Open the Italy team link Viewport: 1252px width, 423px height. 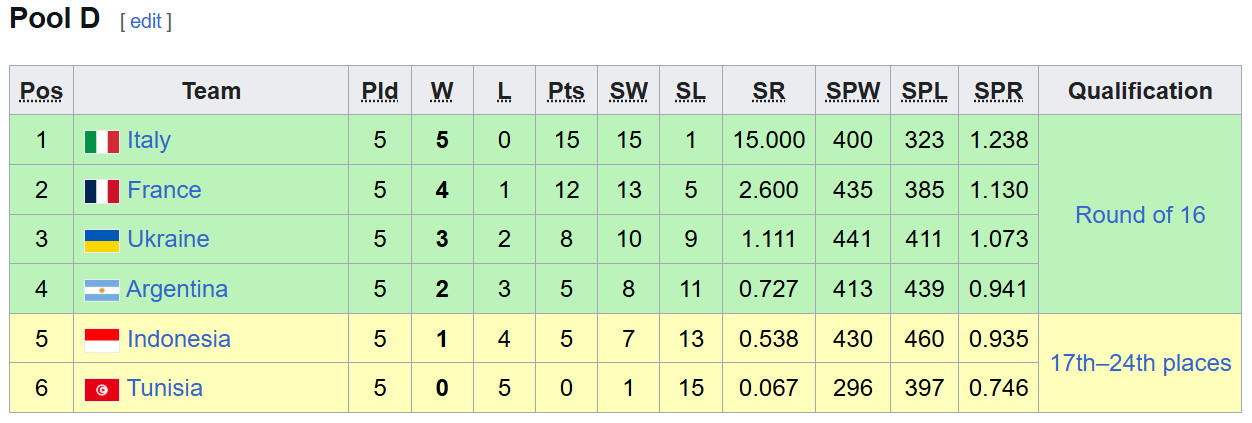pyautogui.click(x=149, y=140)
